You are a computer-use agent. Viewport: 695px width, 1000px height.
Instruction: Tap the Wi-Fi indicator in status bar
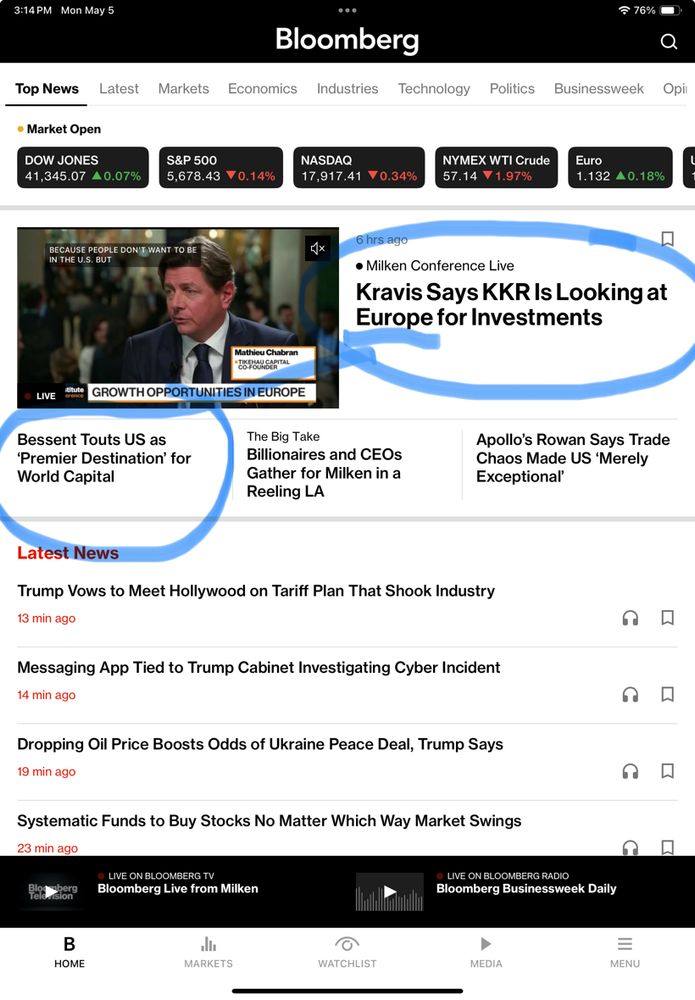point(624,10)
